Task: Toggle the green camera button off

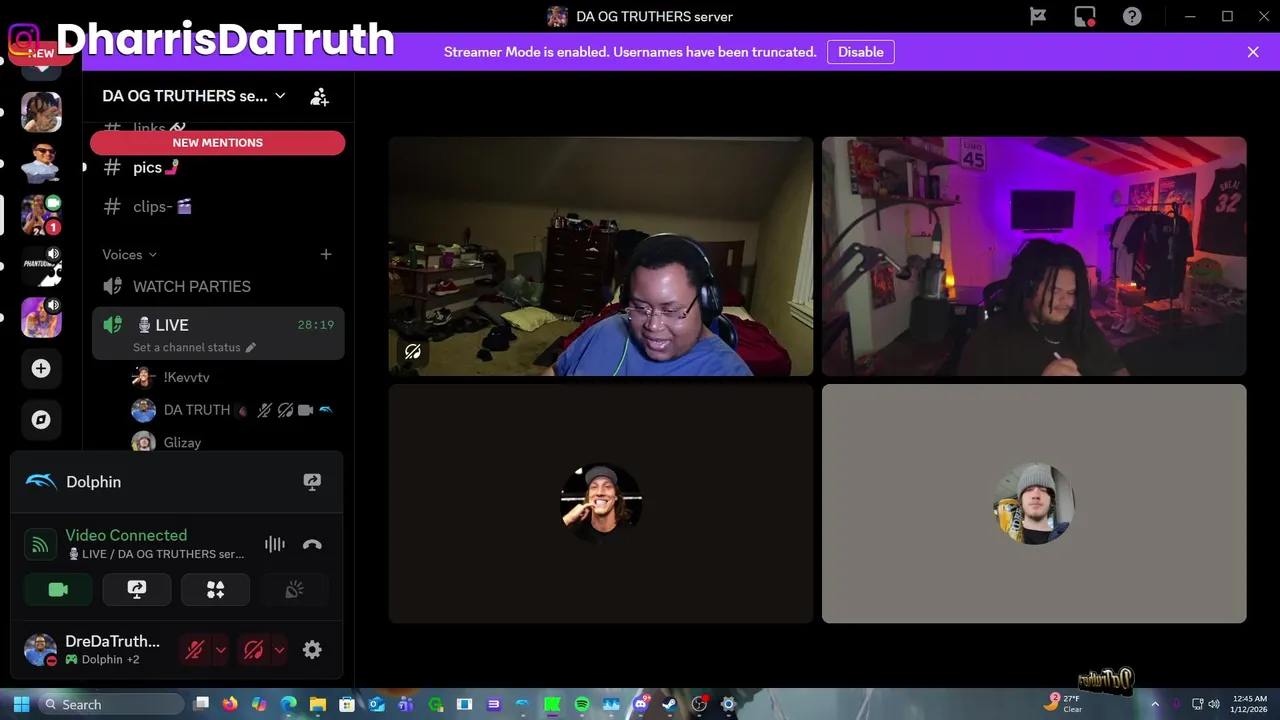Action: click(x=58, y=590)
